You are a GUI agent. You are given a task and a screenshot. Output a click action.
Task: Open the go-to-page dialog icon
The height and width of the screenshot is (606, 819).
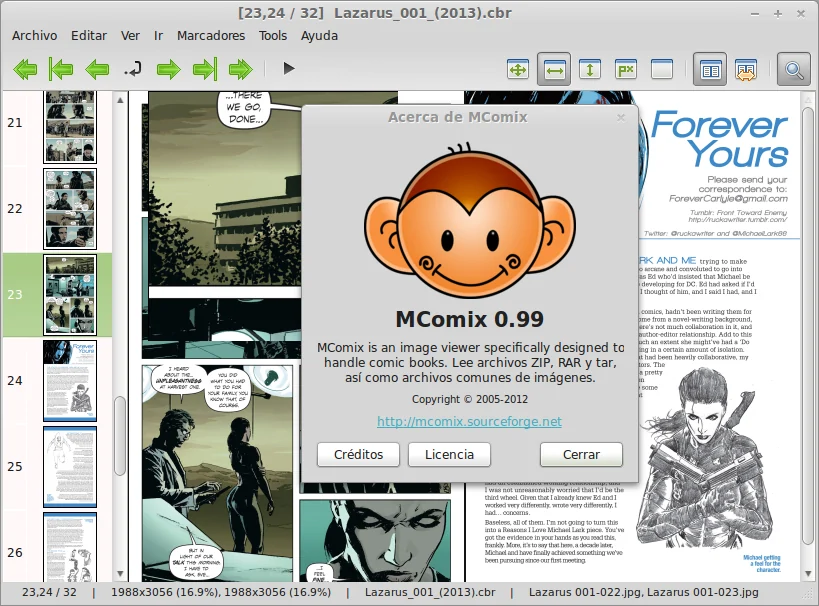click(x=133, y=69)
